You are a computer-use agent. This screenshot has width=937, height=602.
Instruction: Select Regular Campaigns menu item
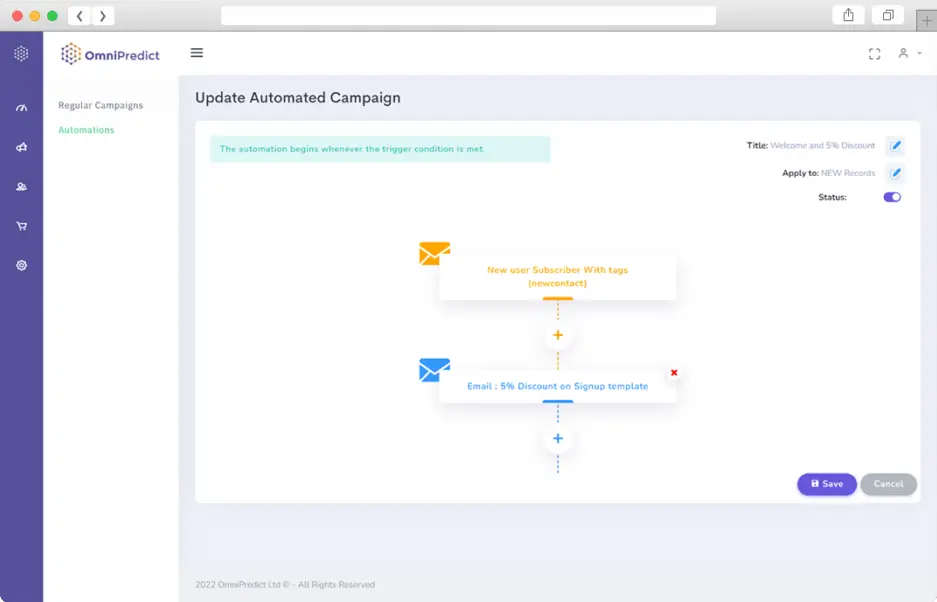100,105
